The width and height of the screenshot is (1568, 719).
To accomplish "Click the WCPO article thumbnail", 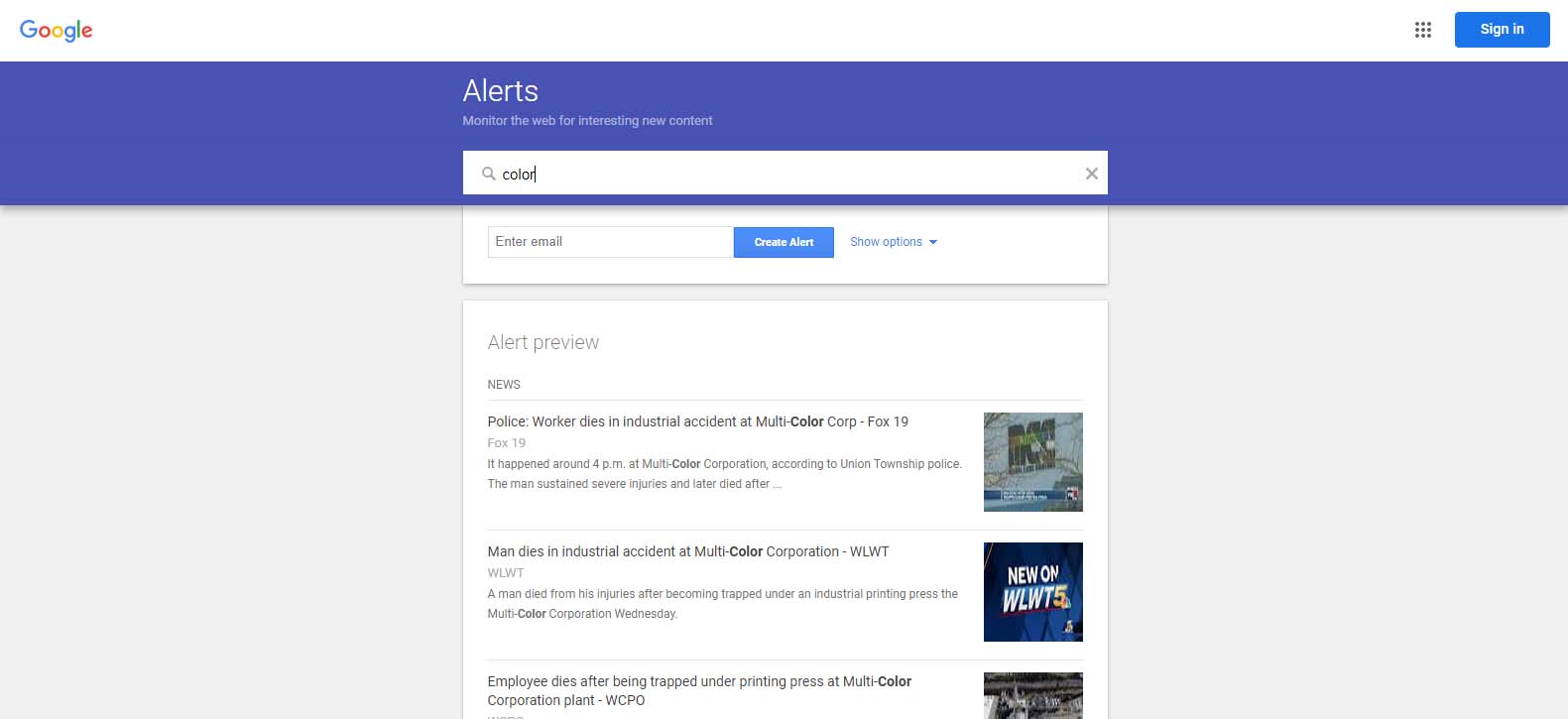I will point(1033,695).
